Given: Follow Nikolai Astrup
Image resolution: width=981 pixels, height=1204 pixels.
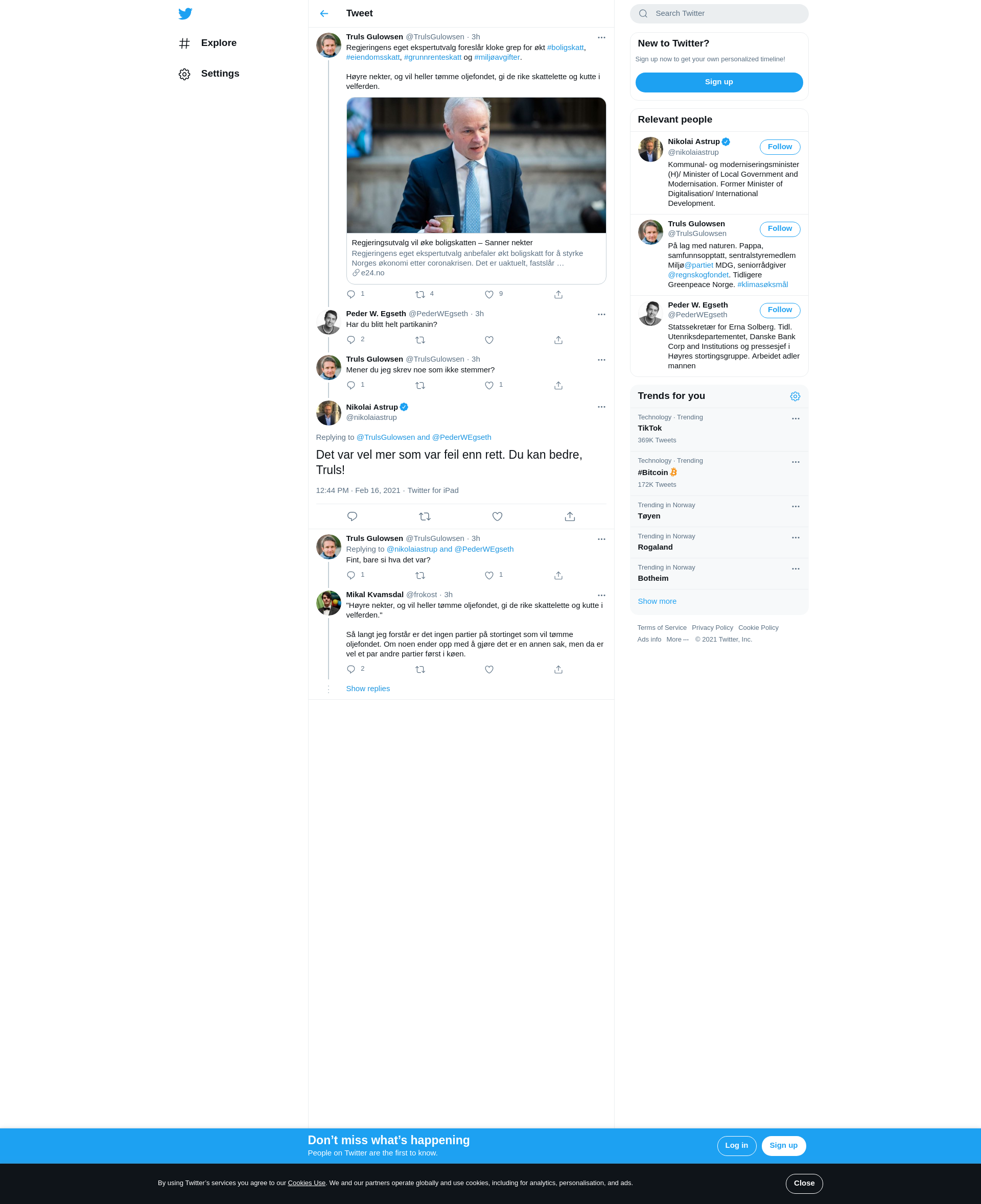Looking at the screenshot, I should coord(779,147).
